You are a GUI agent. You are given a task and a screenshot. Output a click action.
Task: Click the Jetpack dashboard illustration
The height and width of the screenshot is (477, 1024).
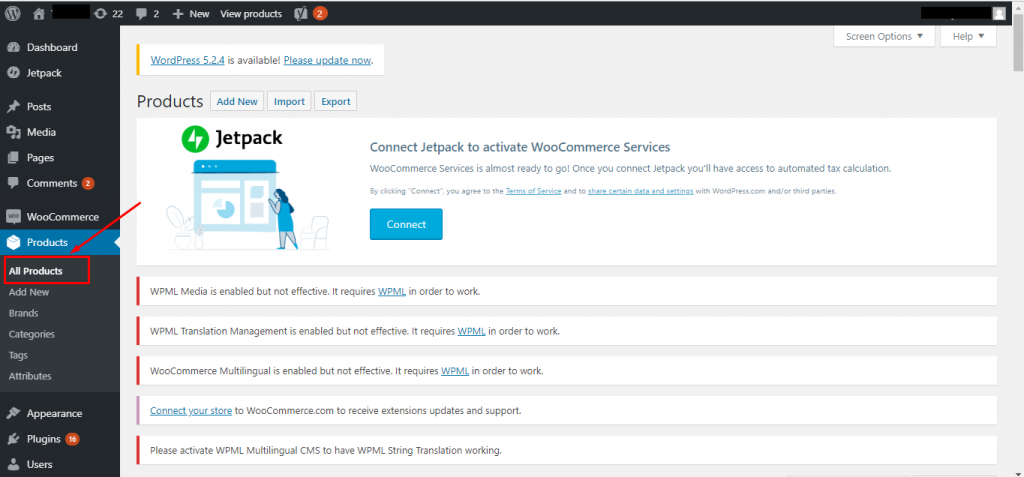(x=248, y=204)
